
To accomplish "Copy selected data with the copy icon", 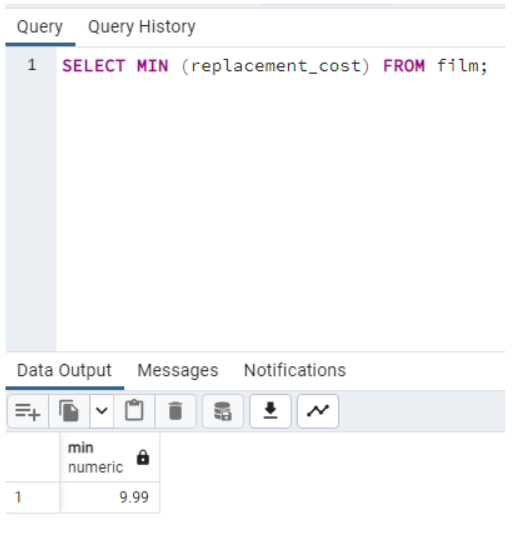I will pyautogui.click(x=69, y=411).
